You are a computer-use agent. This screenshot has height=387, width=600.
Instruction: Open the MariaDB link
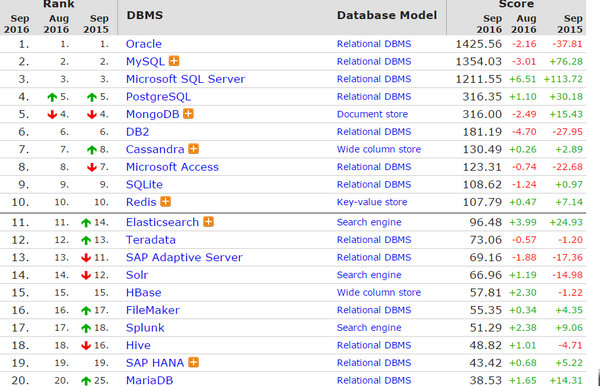pyautogui.click(x=149, y=380)
